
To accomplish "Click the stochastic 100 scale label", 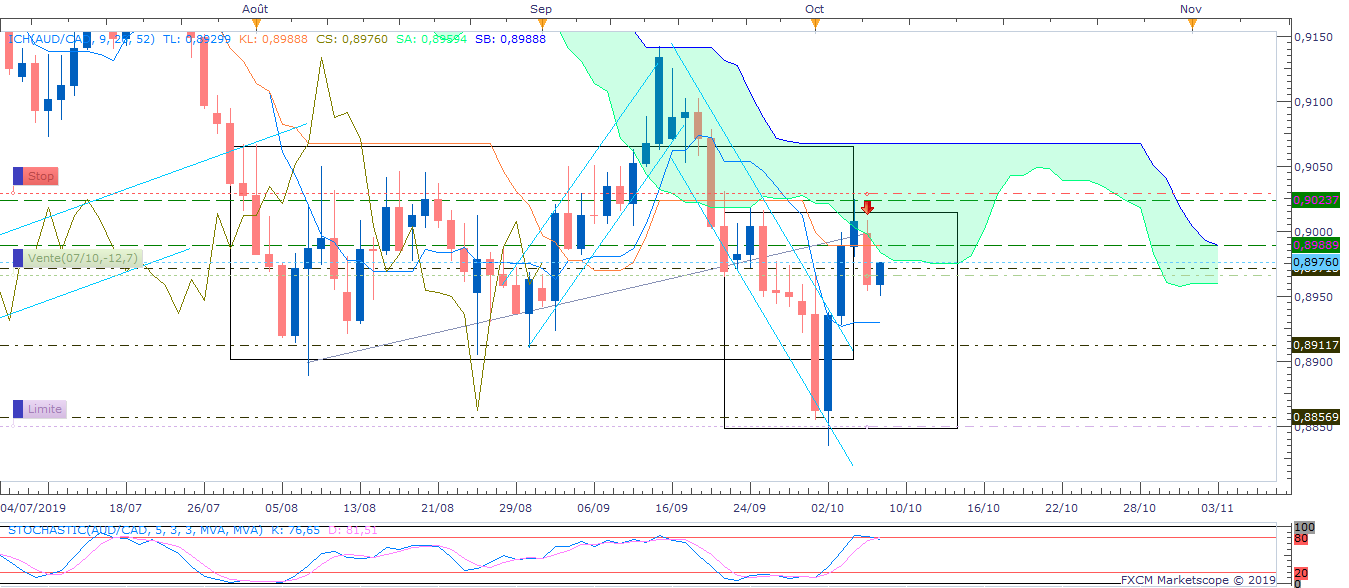I will (x=1303, y=527).
